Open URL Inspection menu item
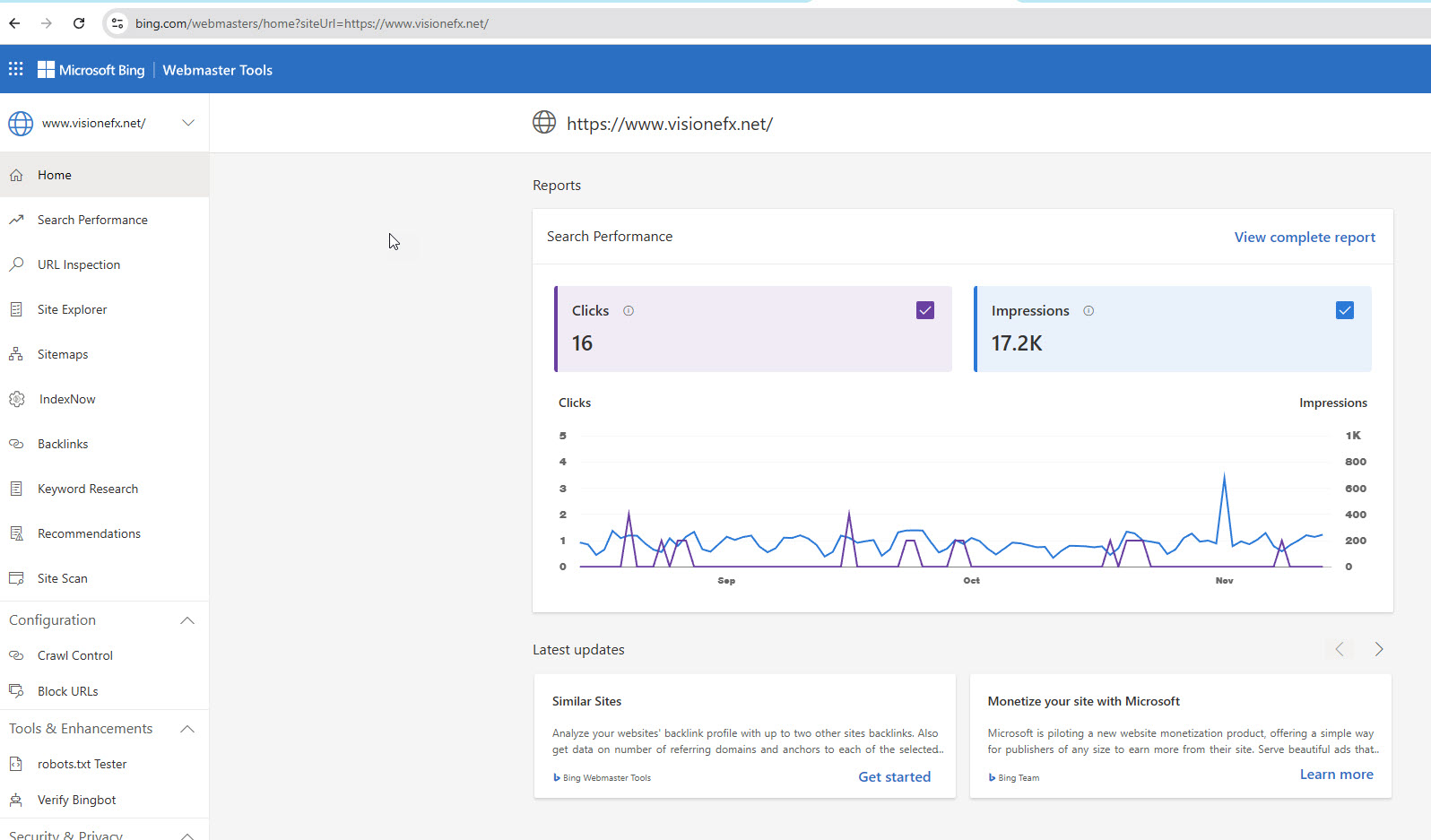The height and width of the screenshot is (840, 1431). [x=104, y=264]
